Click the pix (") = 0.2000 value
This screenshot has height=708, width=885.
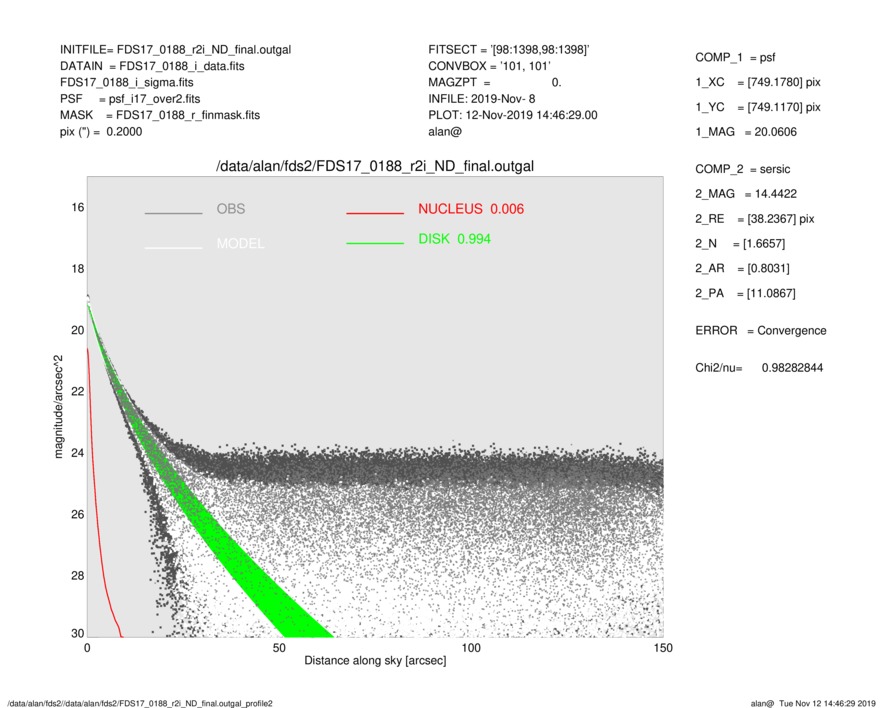pos(101,132)
